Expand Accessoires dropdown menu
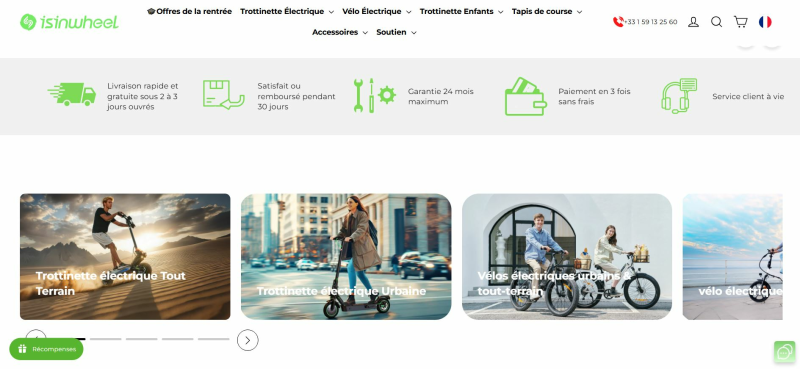800x369 pixels. tap(340, 32)
